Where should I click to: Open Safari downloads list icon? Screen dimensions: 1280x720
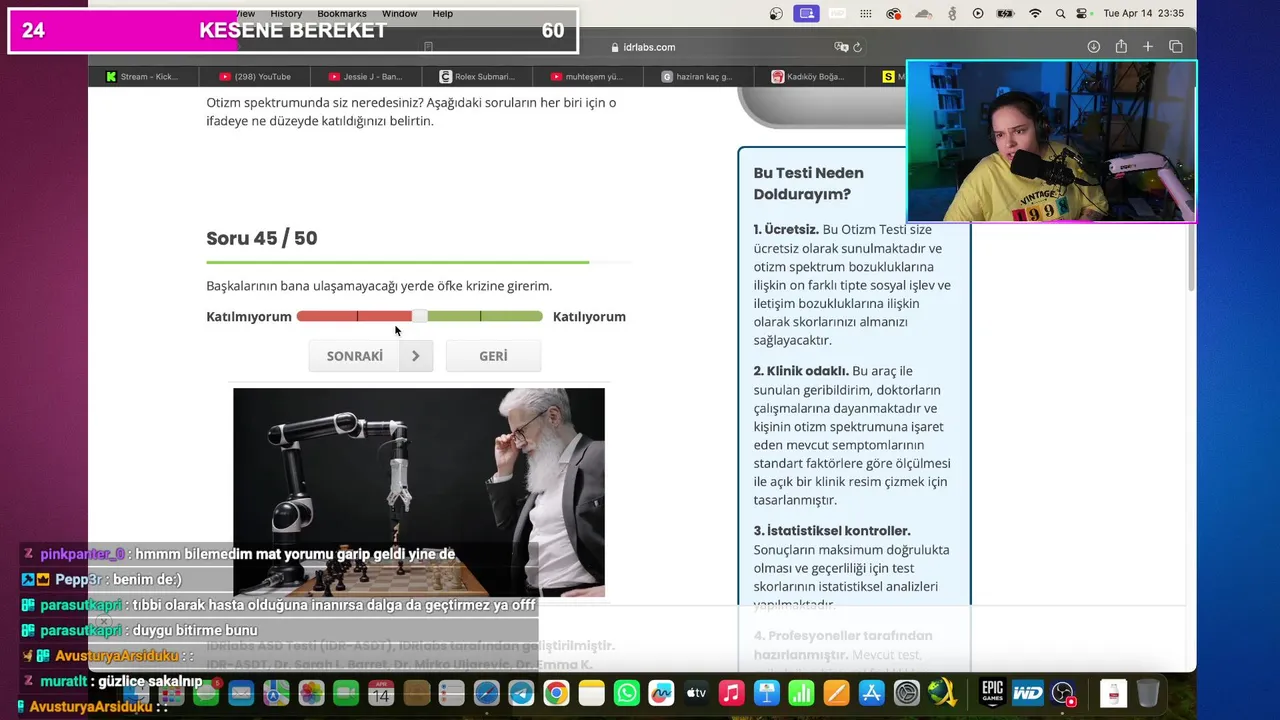tap(1094, 47)
